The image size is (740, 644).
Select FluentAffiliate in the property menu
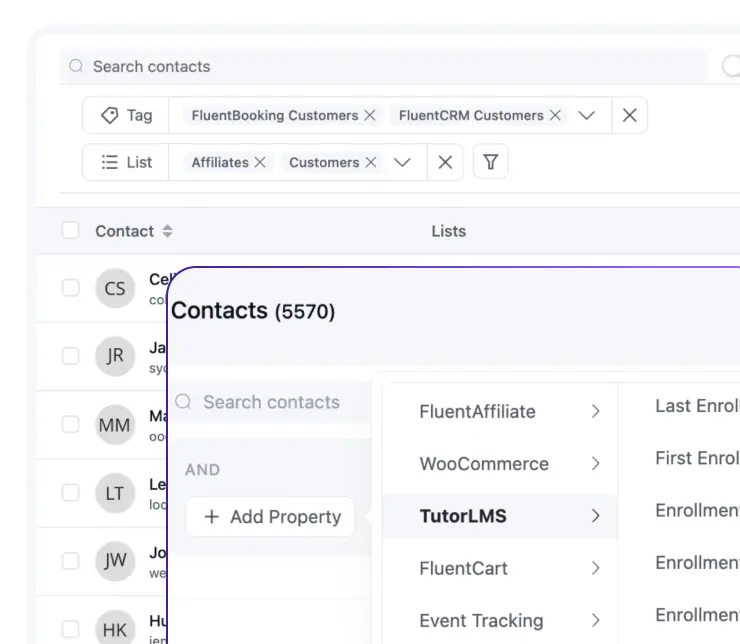click(500, 411)
